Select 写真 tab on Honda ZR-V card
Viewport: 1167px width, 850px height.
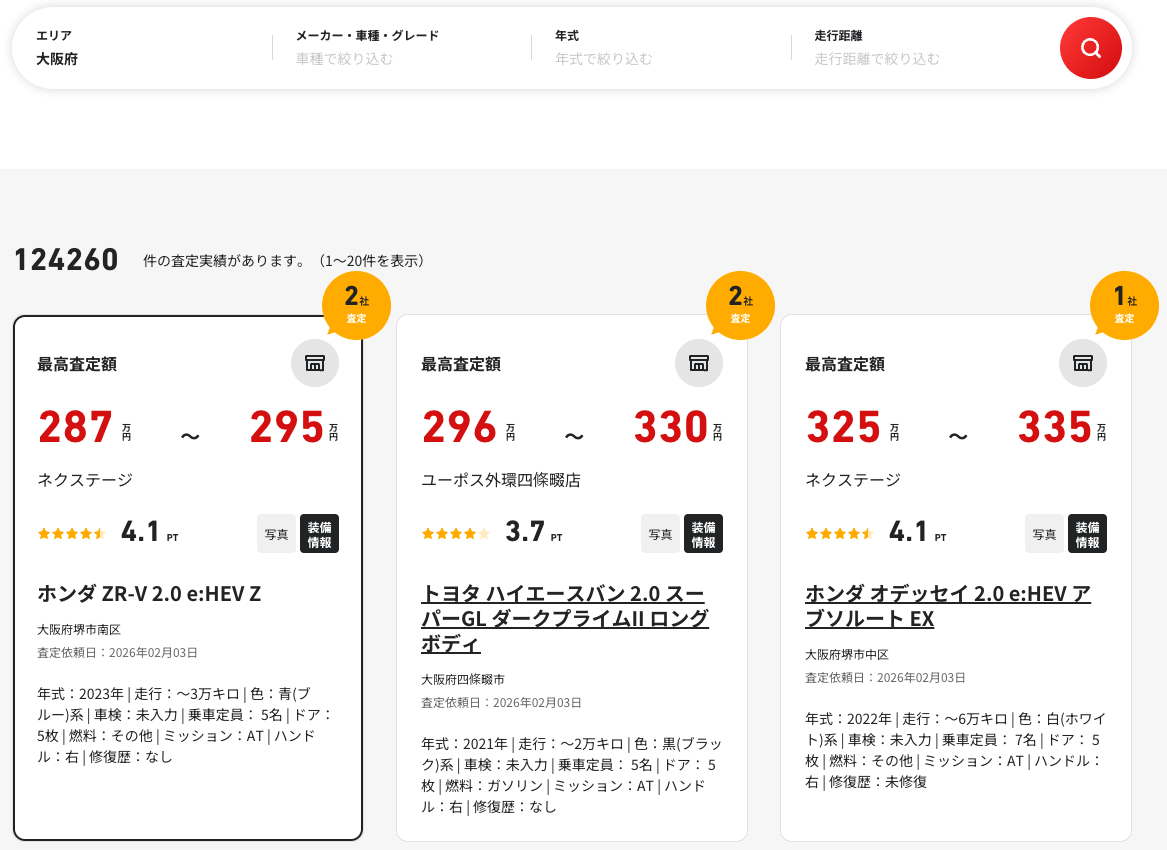click(276, 534)
